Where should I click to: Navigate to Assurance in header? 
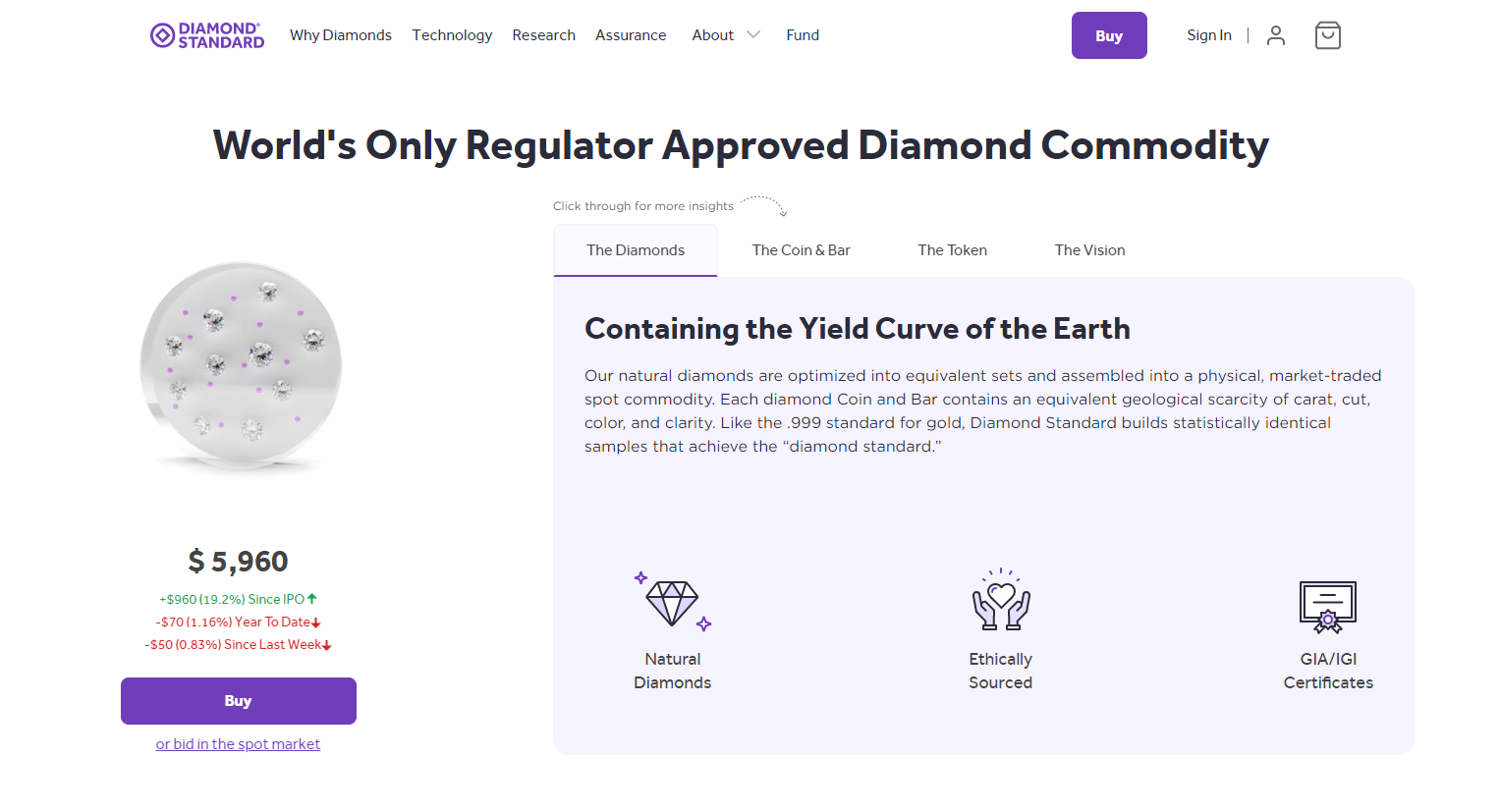point(631,35)
